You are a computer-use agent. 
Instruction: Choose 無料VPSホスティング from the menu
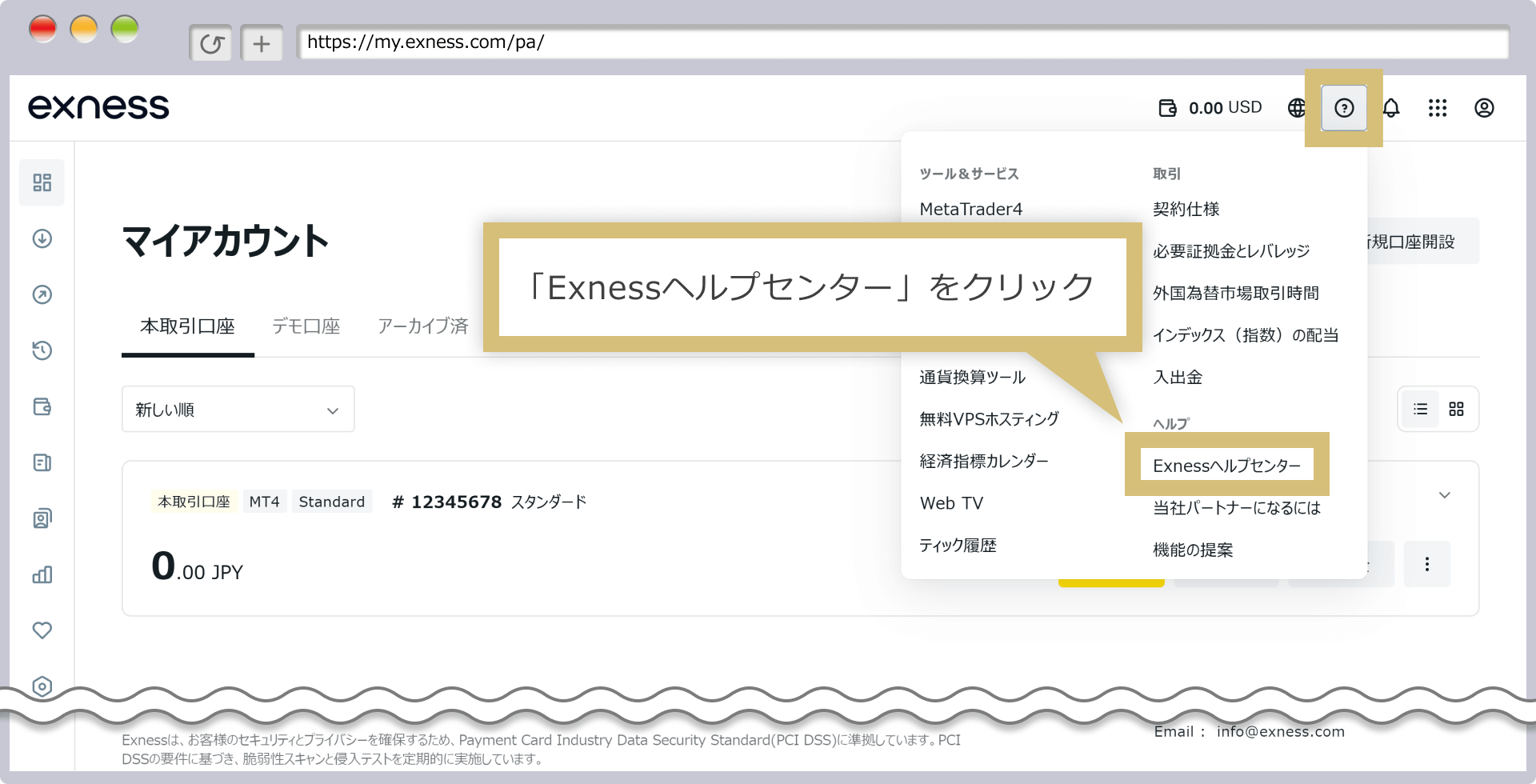point(989,419)
